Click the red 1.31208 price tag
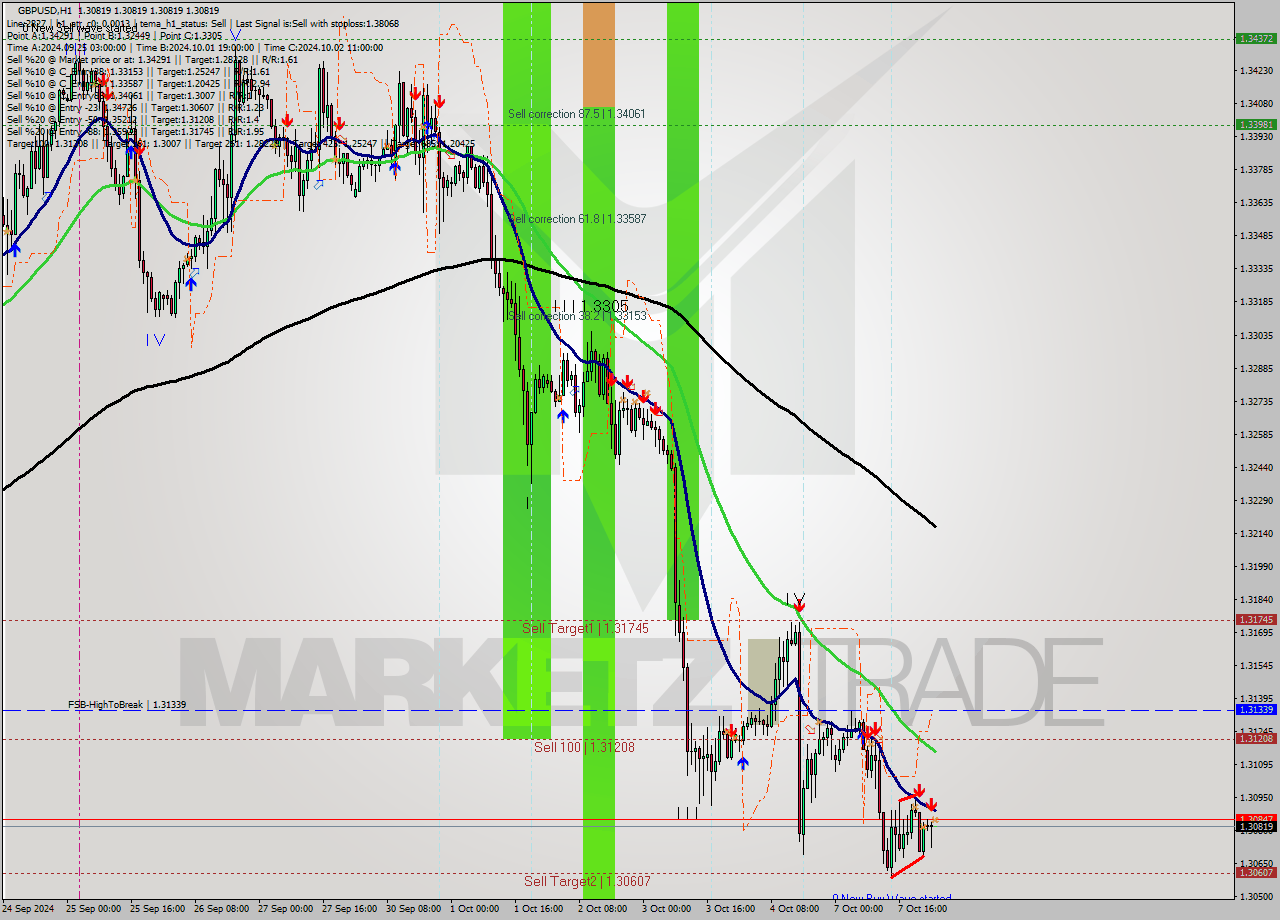Screen dimensions: 1280x920 pyautogui.click(x=1256, y=738)
